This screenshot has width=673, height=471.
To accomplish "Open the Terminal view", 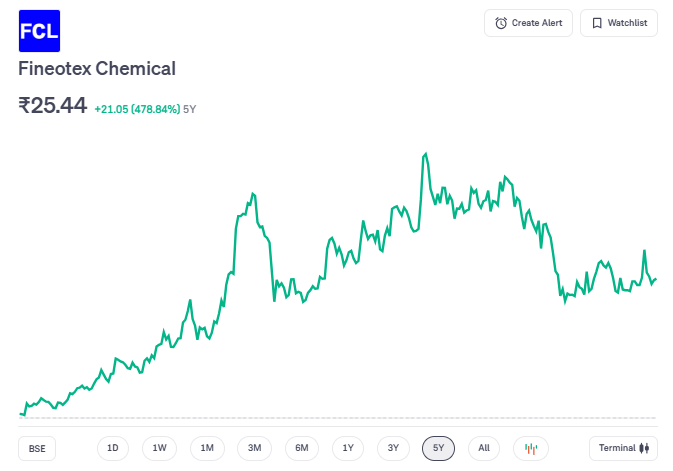I will point(622,448).
